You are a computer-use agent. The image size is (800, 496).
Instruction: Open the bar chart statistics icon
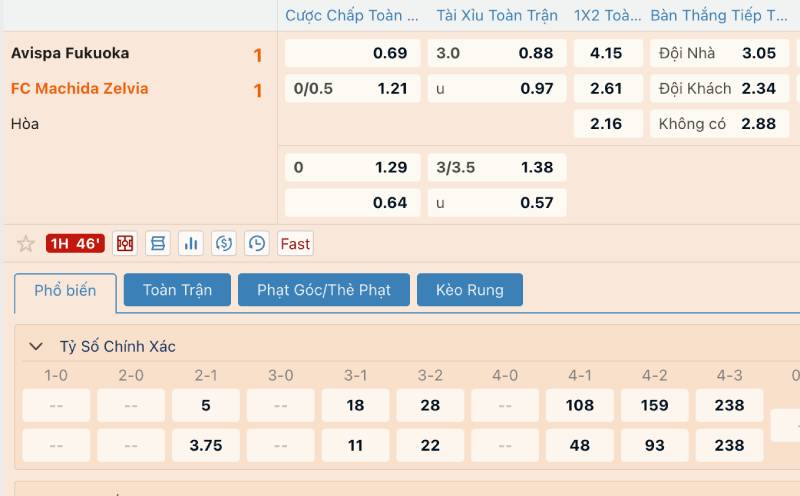(191, 244)
